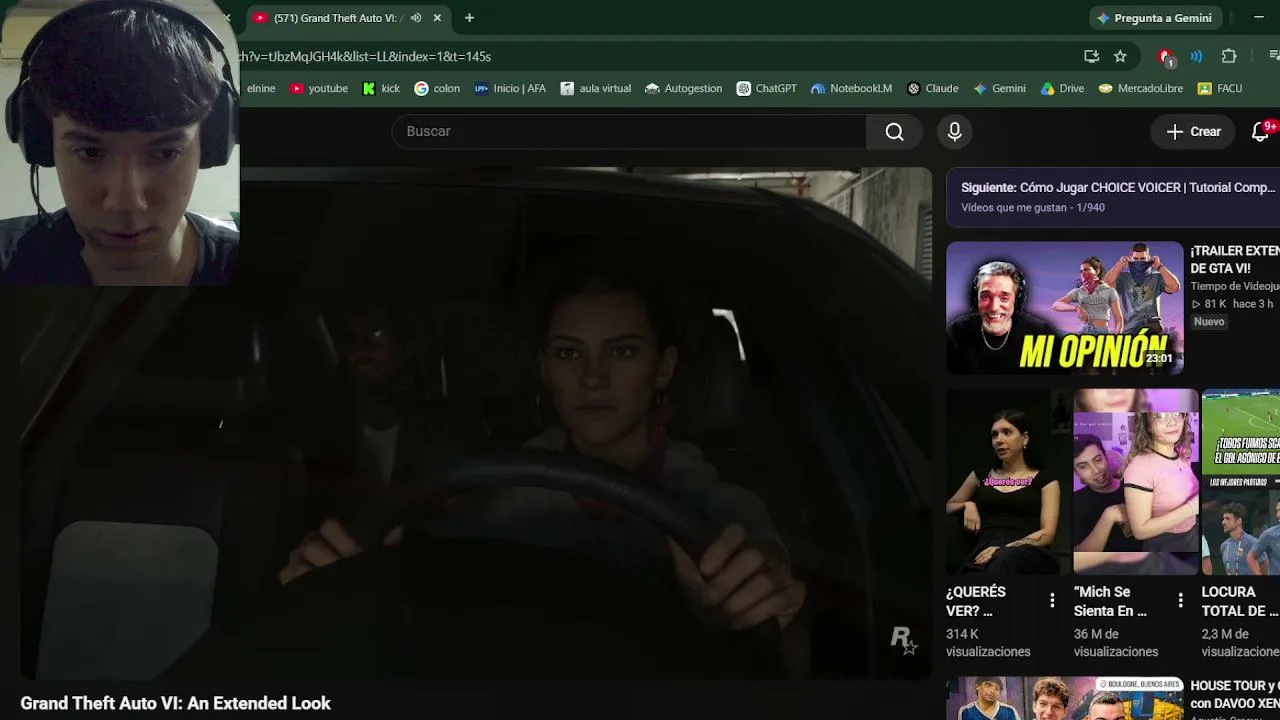
Task: Open the media control icon in the toolbar
Action: (x=1273, y=56)
